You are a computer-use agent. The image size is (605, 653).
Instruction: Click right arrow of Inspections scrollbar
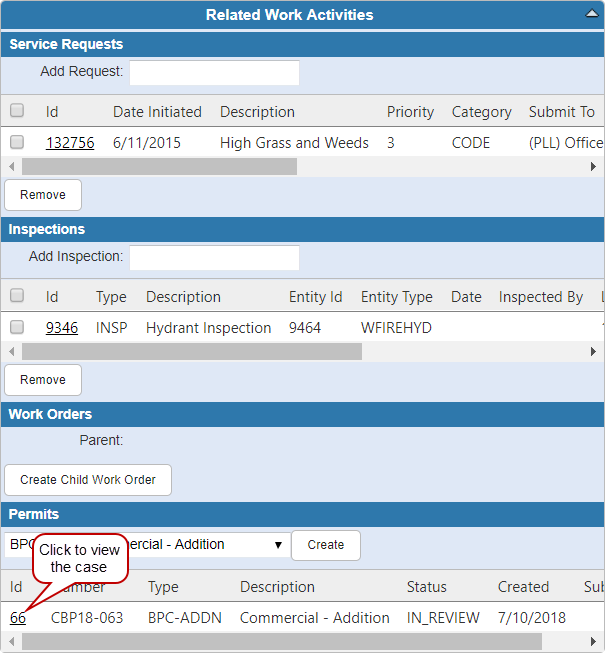pyautogui.click(x=593, y=352)
